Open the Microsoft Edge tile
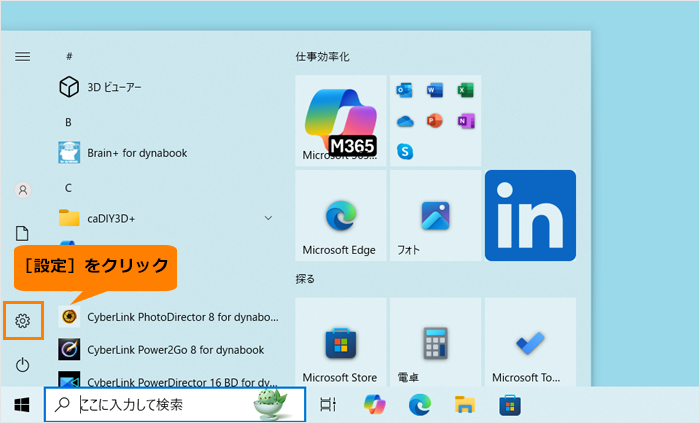The width and height of the screenshot is (700, 423). [x=341, y=216]
